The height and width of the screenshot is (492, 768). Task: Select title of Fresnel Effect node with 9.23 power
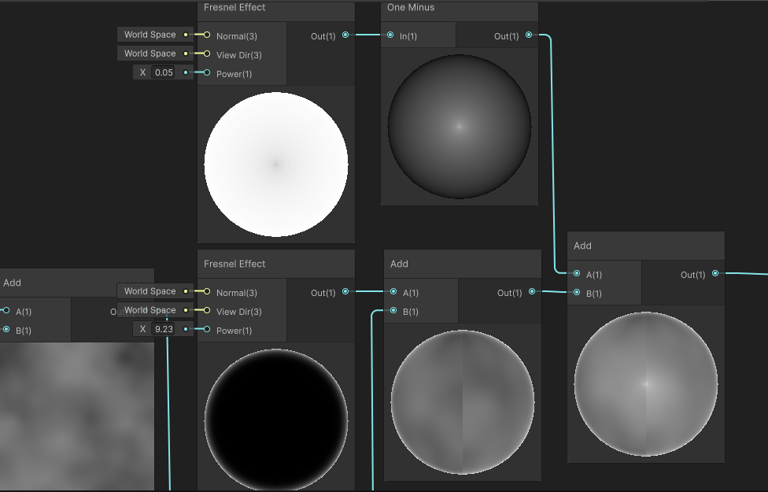(x=234, y=264)
